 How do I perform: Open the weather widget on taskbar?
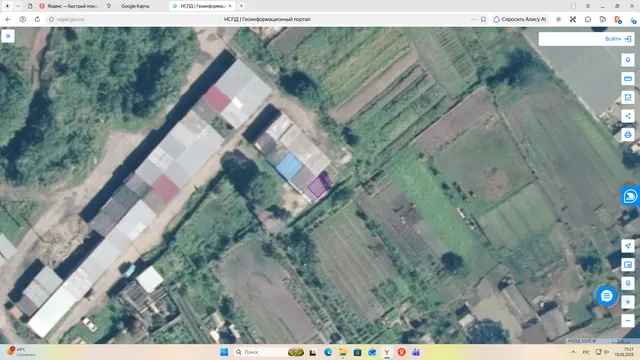[x=20, y=351]
